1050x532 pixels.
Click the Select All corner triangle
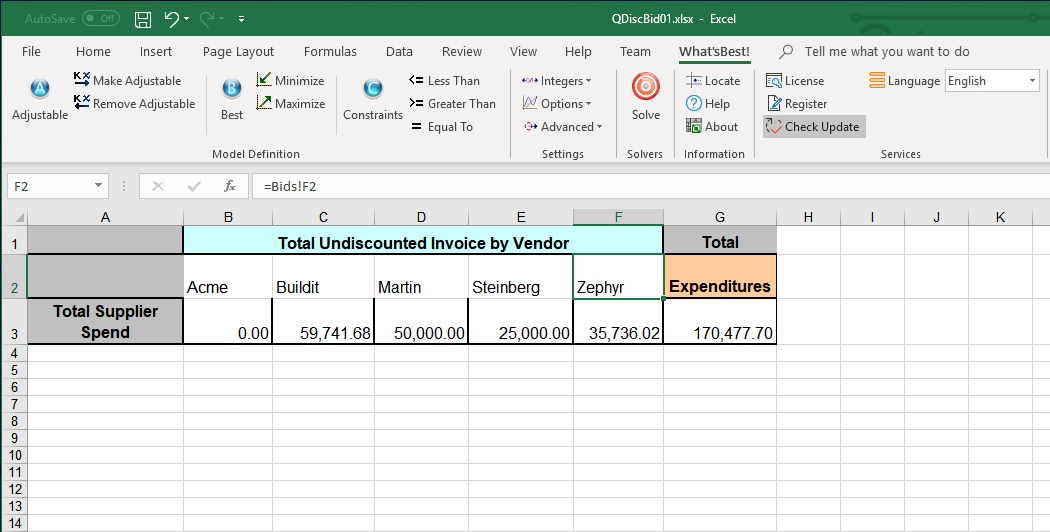click(x=19, y=217)
